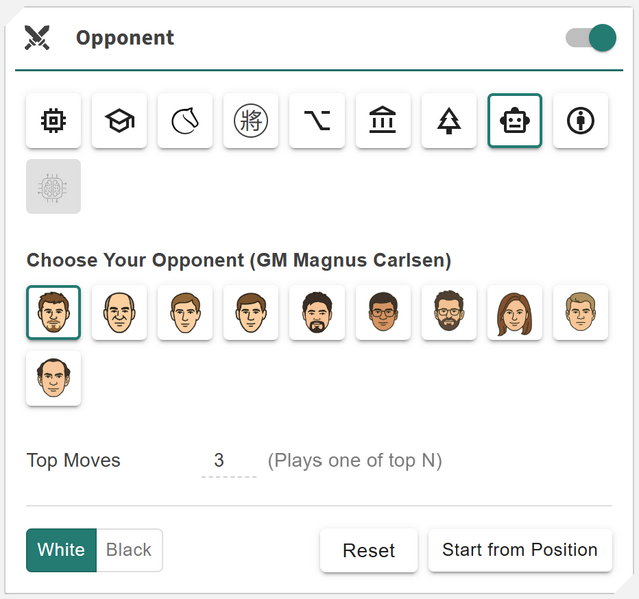This screenshot has width=639, height=599.
Task: Choose the opponent avatar in the second row
Action: pos(53,379)
